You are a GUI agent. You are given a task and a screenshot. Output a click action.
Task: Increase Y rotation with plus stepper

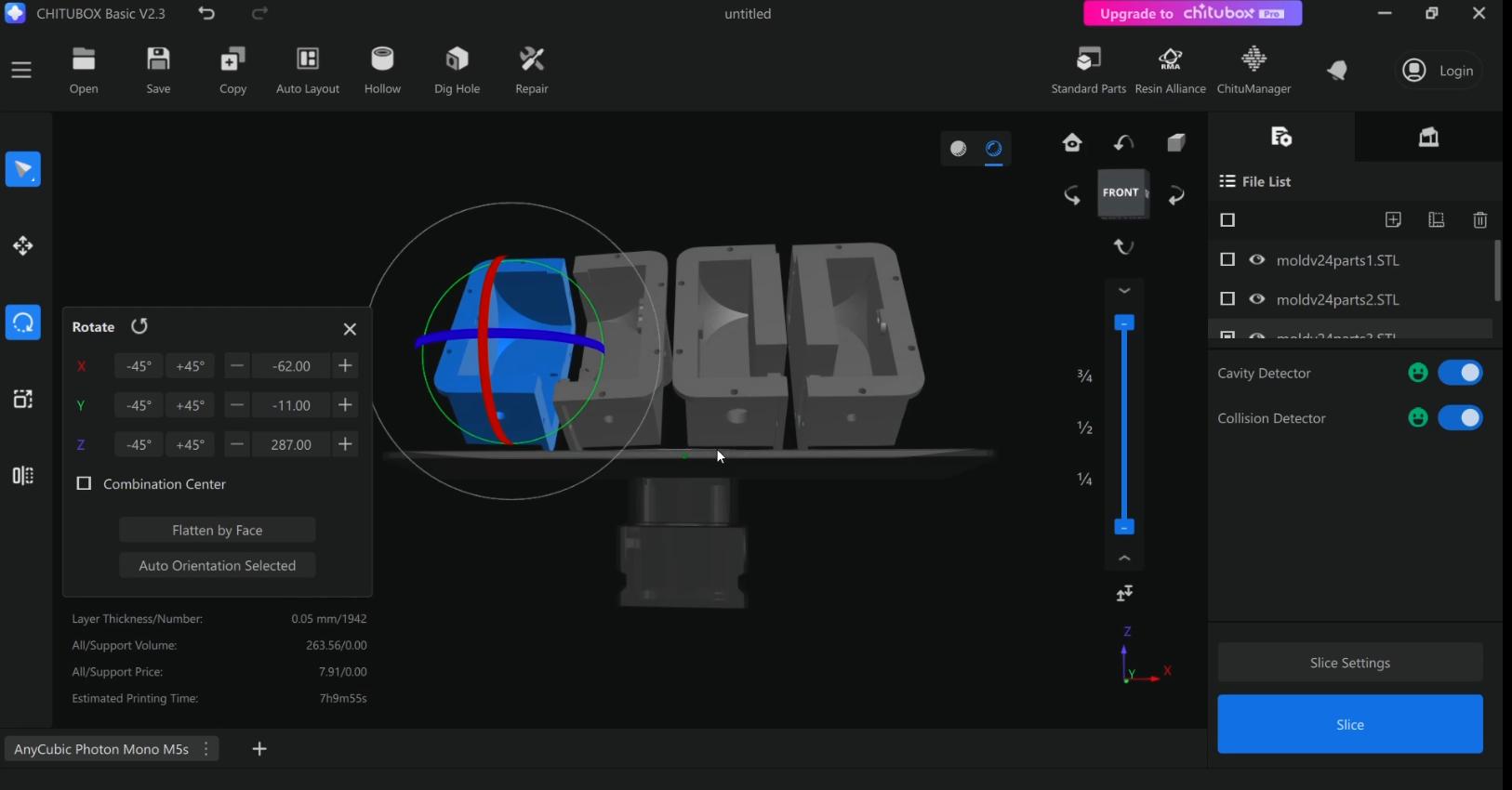[345, 405]
